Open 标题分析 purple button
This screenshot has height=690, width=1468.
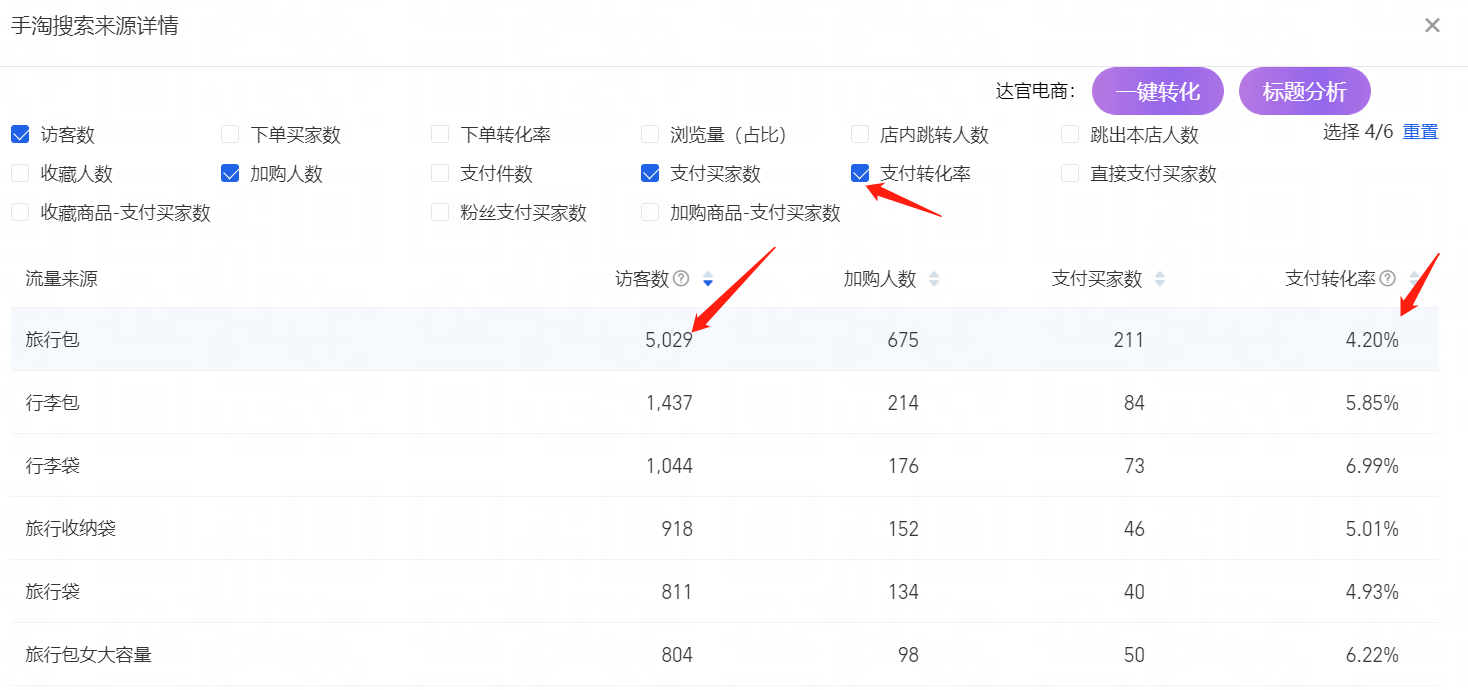[x=1304, y=92]
